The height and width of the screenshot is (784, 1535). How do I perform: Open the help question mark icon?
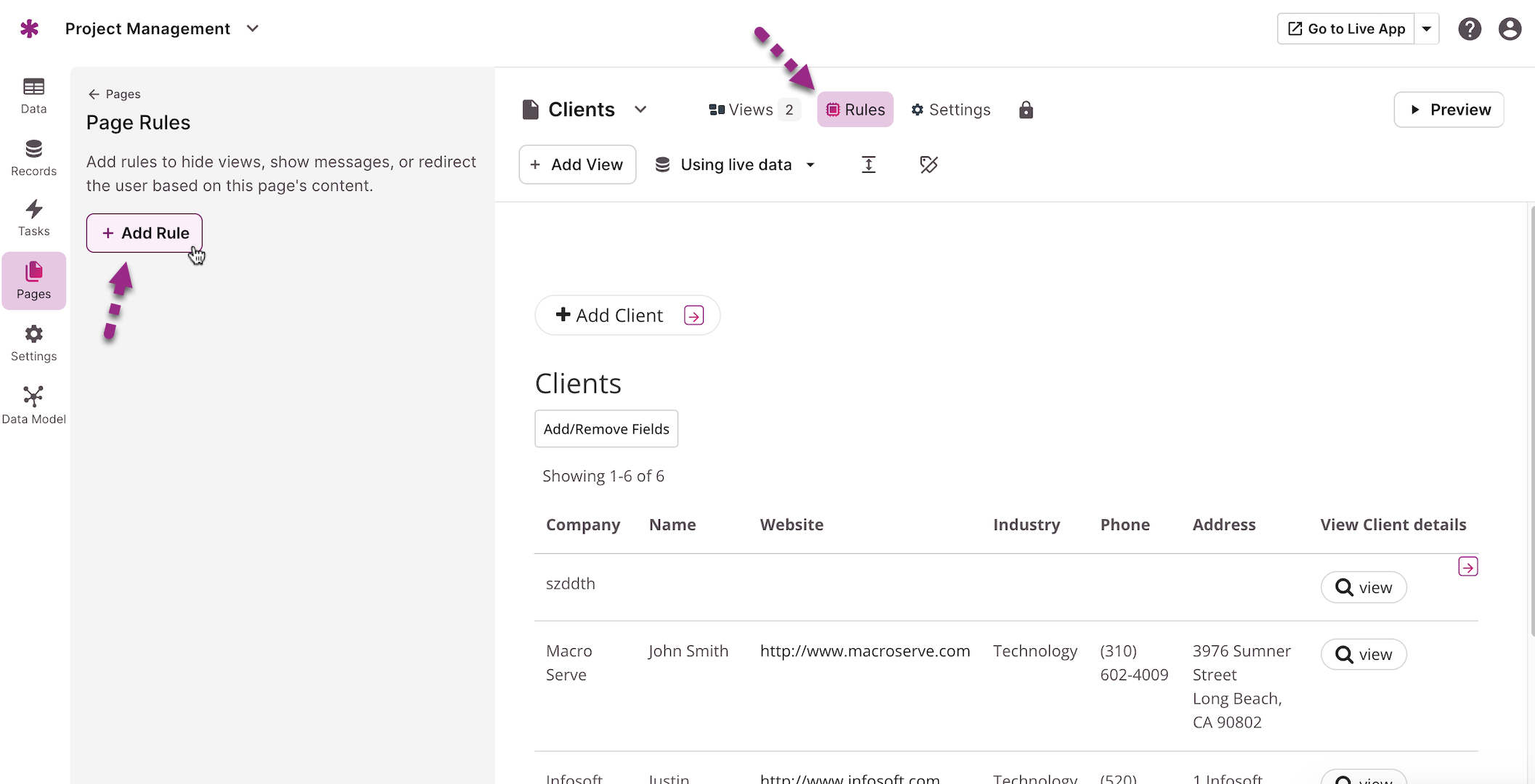point(1470,29)
